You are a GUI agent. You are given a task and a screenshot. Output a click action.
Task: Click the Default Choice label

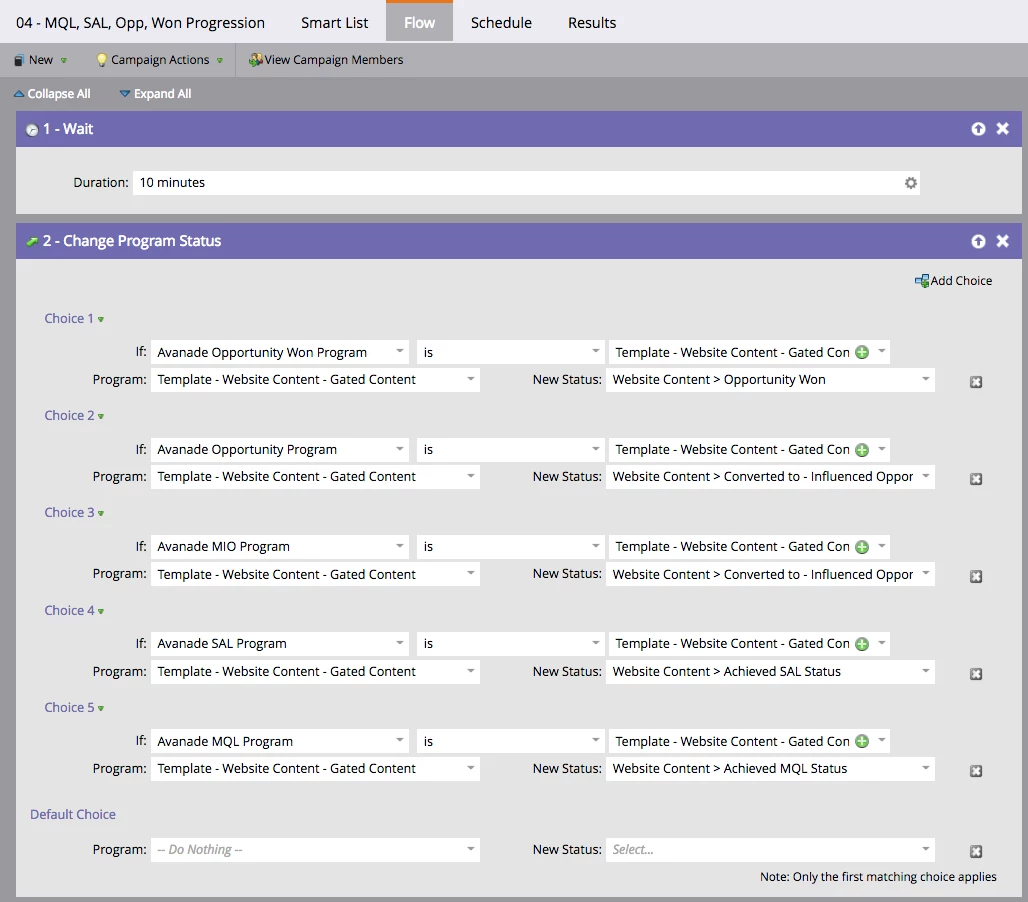(x=73, y=814)
